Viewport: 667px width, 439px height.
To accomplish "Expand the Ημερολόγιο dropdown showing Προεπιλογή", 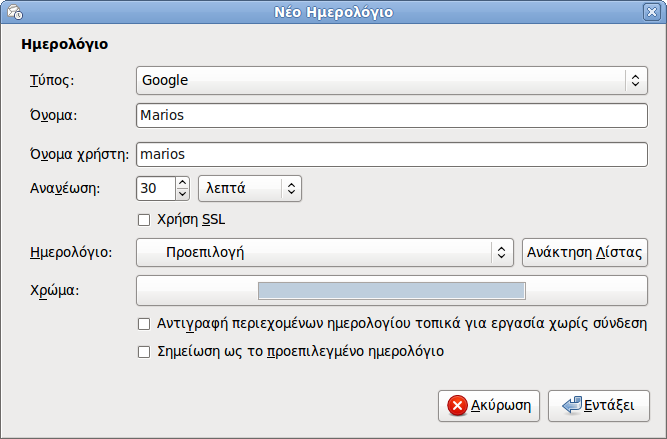I will (x=325, y=253).
